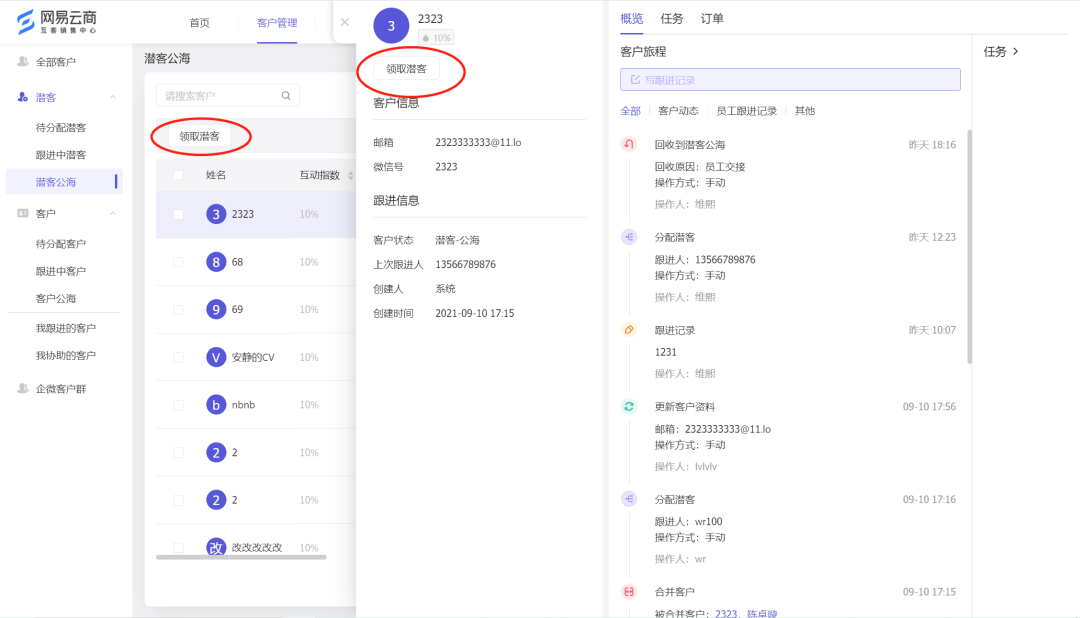Viewport: 1080px width, 618px height.
Task: Click the 领取潜客 button above the list
Action: pos(198,135)
